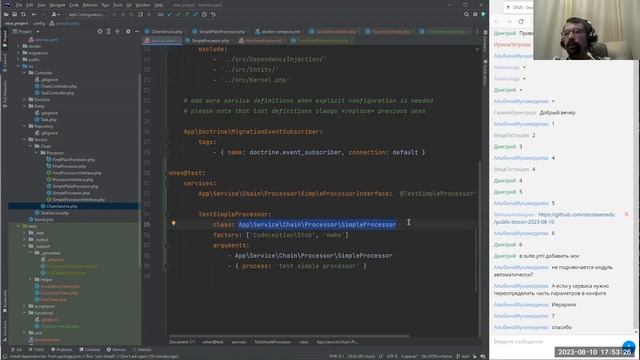Click Expand All in Project panel header

pyautogui.click(x=109, y=31)
